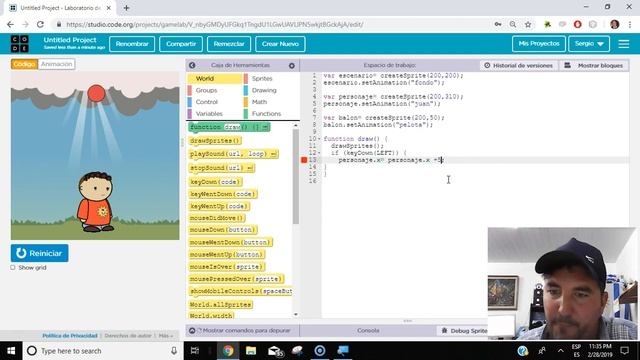Image resolution: width=640 pixels, height=360 pixels.
Task: Click the function draw() block
Action: point(229,127)
